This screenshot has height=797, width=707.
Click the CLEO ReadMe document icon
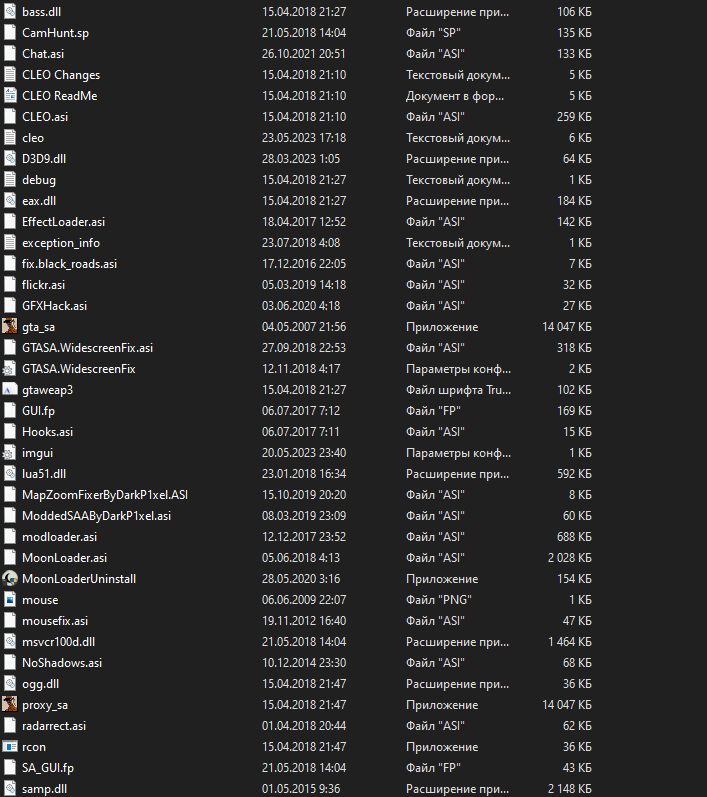(9, 96)
